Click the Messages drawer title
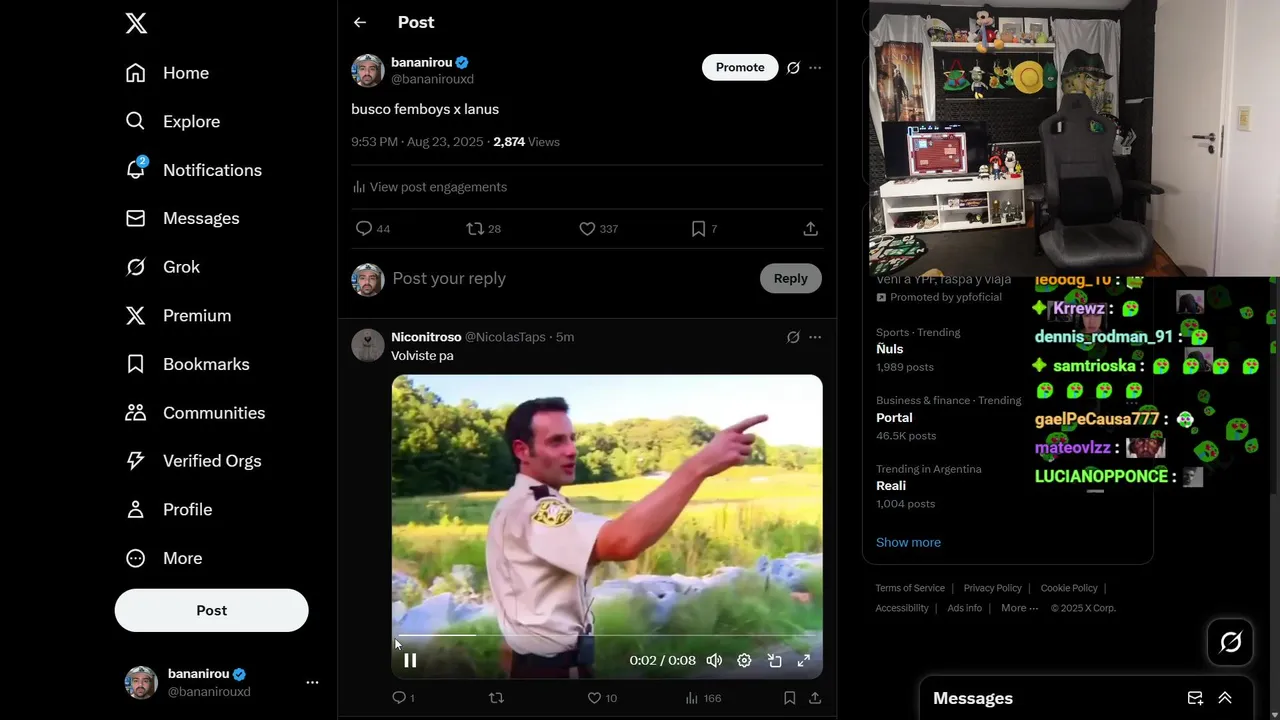1280x720 pixels. point(973,698)
